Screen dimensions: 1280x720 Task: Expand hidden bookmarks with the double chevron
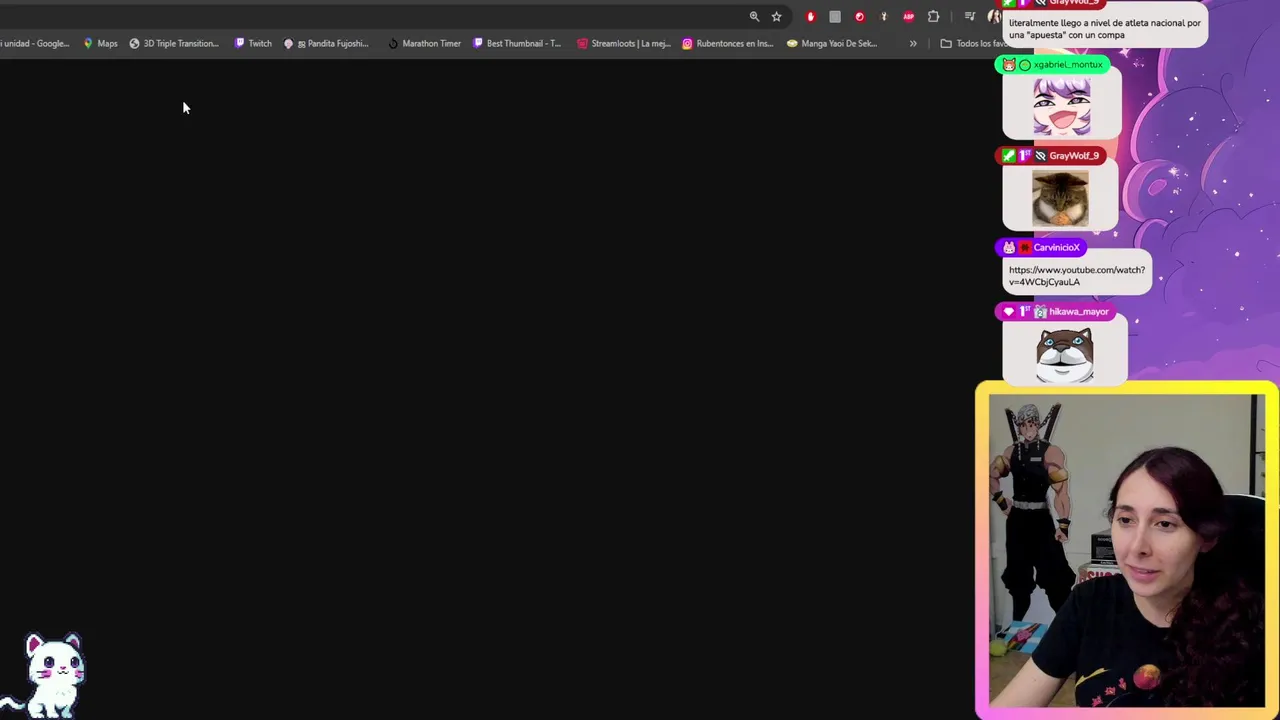tap(912, 43)
